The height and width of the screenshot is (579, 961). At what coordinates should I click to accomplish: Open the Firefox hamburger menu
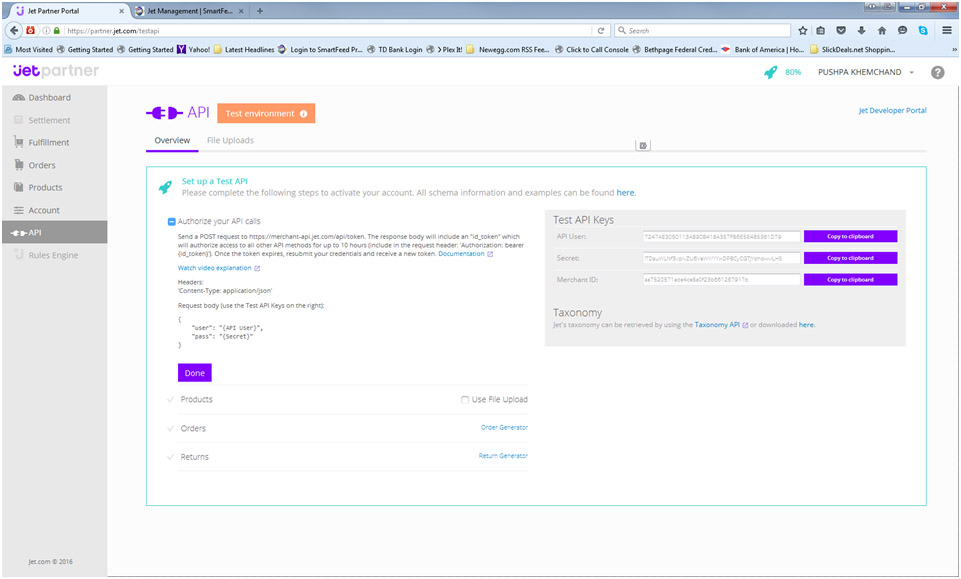(947, 30)
